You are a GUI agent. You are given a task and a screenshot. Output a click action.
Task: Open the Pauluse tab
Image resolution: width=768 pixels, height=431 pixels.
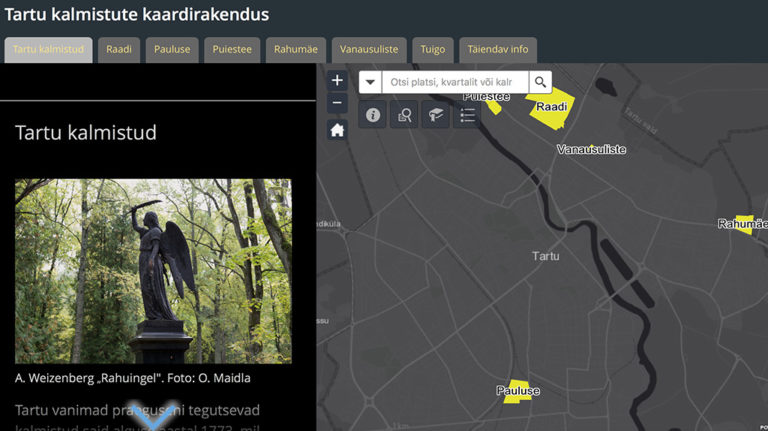(172, 49)
